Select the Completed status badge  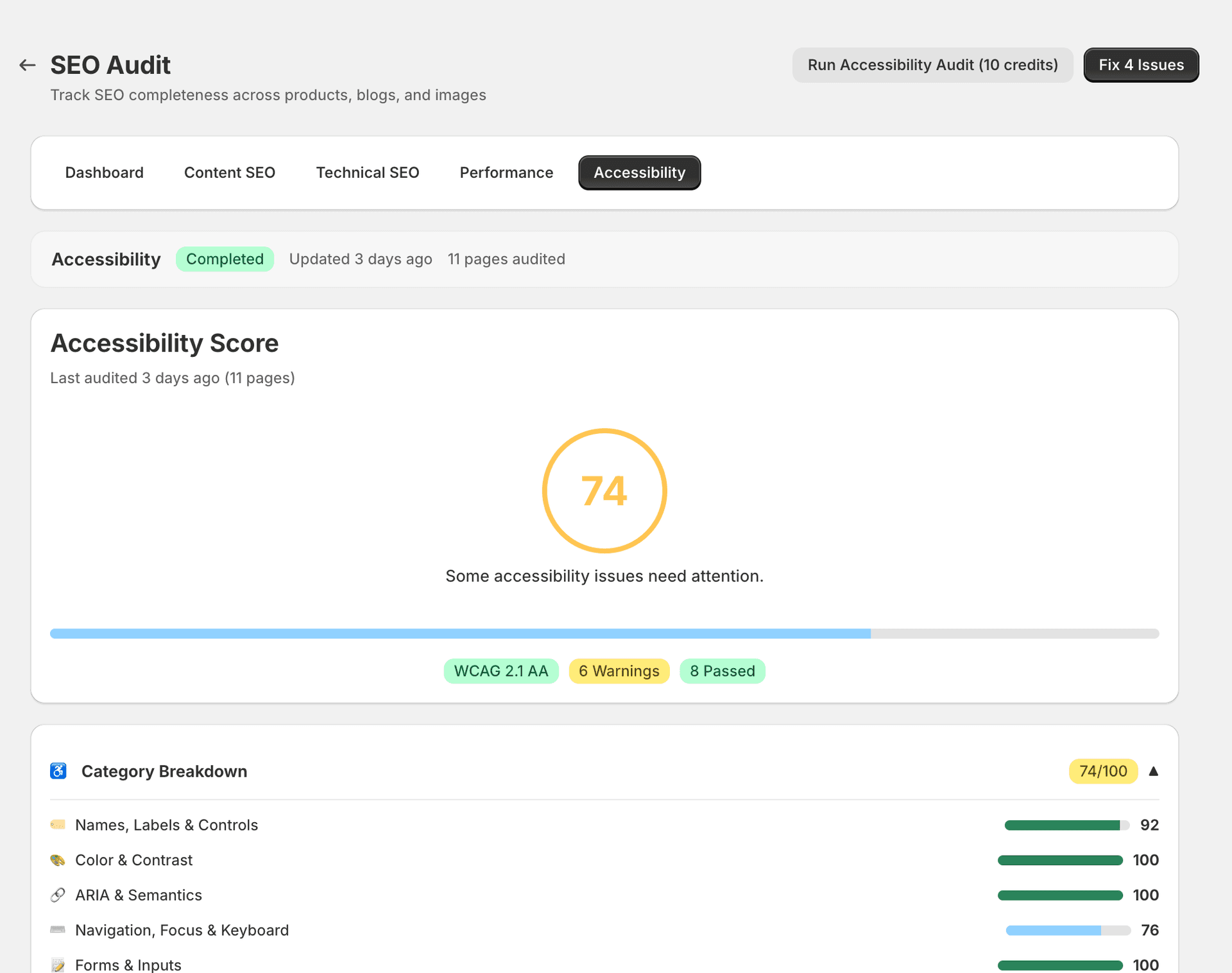pos(225,259)
